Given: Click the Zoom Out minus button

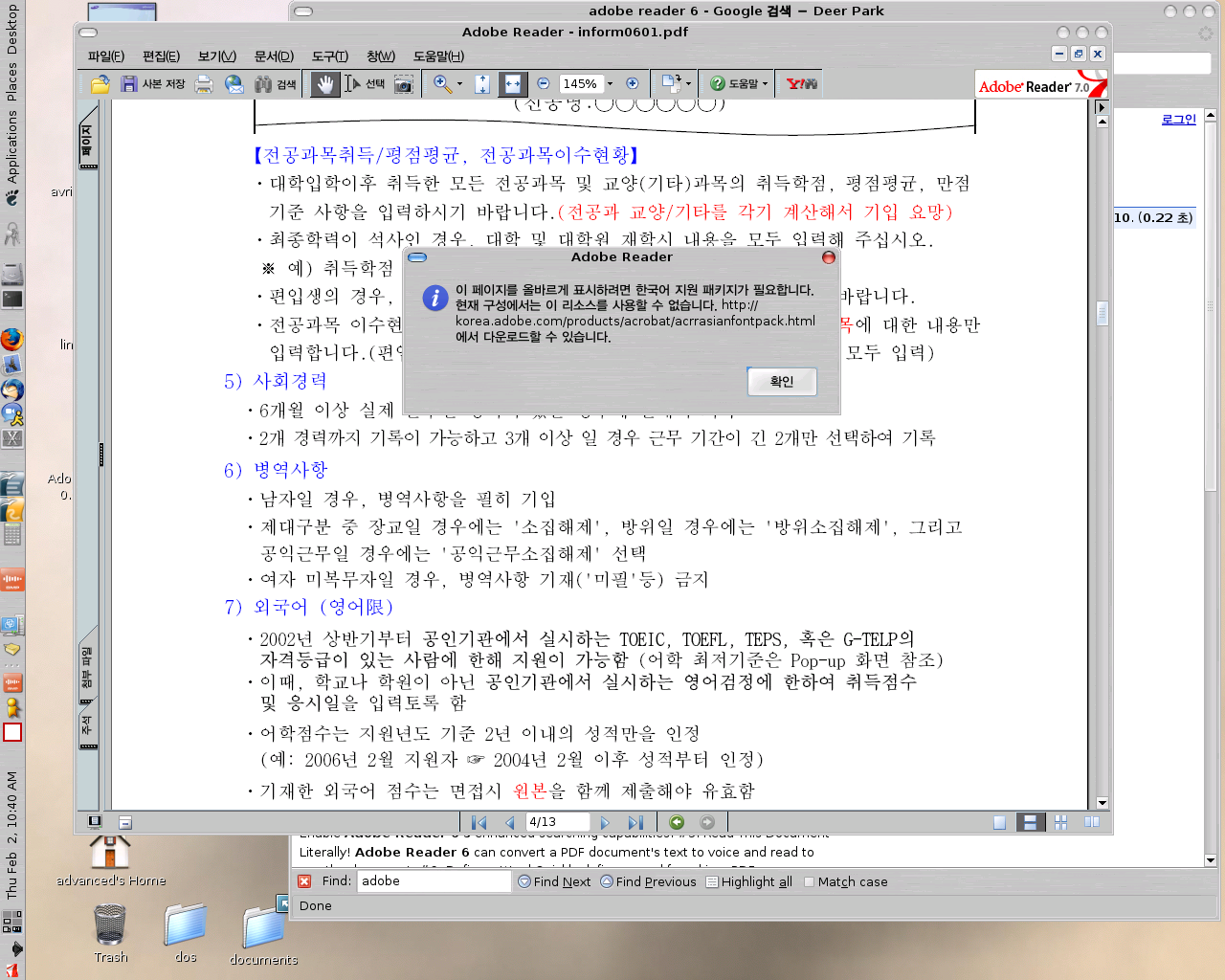Looking at the screenshot, I should pos(544,84).
